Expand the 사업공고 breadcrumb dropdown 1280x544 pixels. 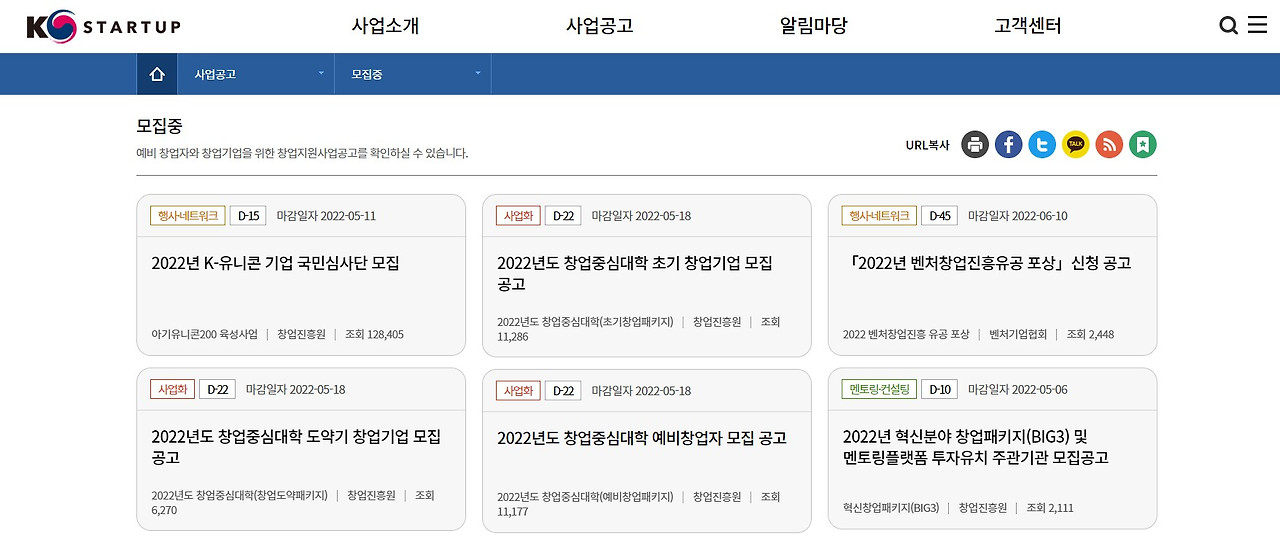[x=256, y=74]
